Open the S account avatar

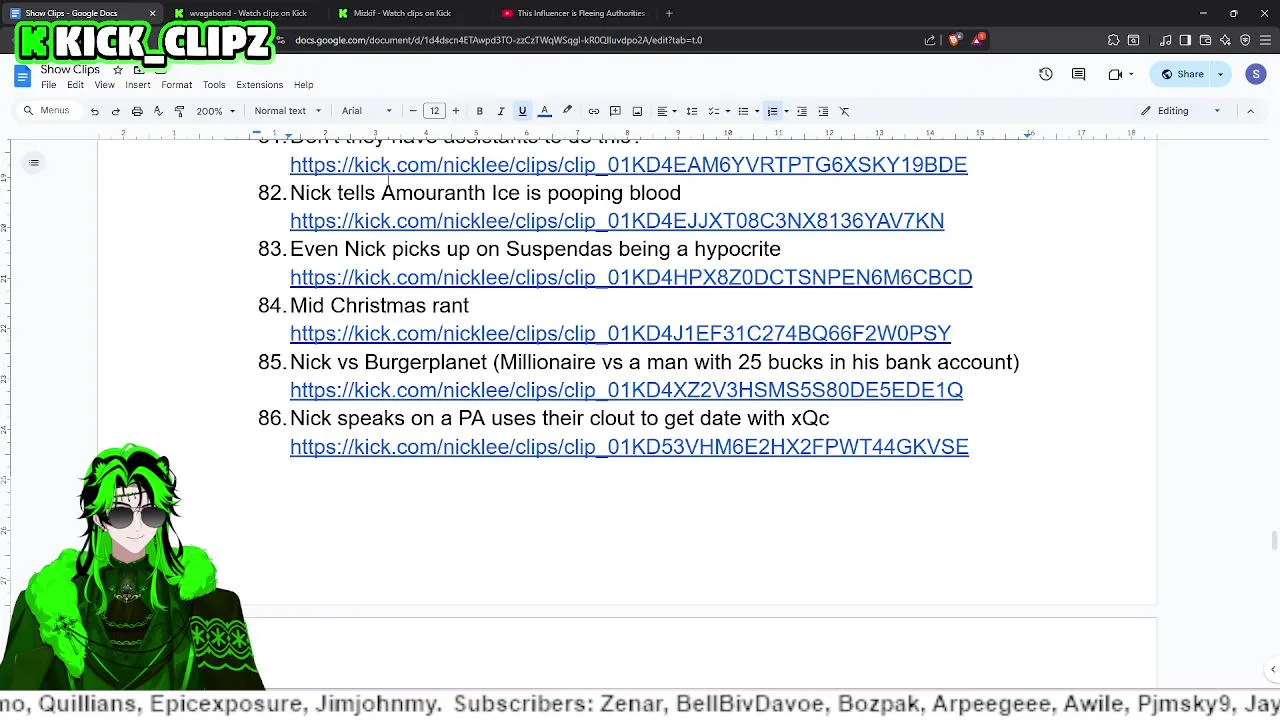[x=1256, y=74]
